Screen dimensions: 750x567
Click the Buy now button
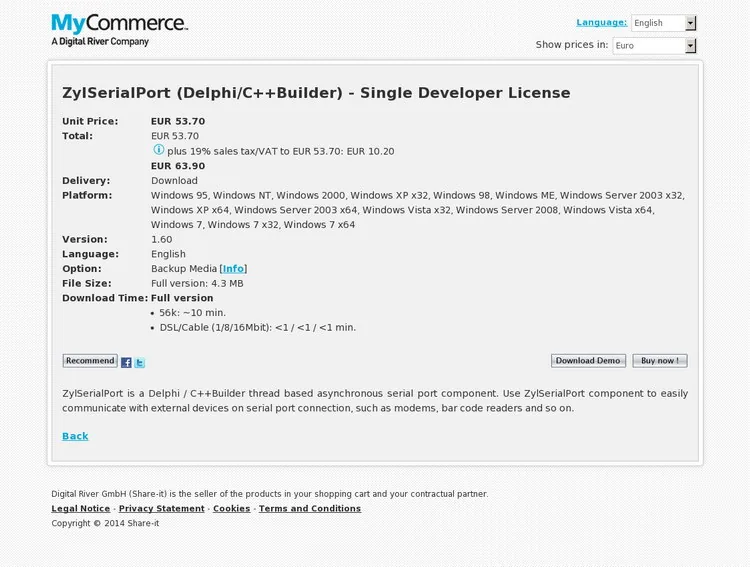click(660, 361)
